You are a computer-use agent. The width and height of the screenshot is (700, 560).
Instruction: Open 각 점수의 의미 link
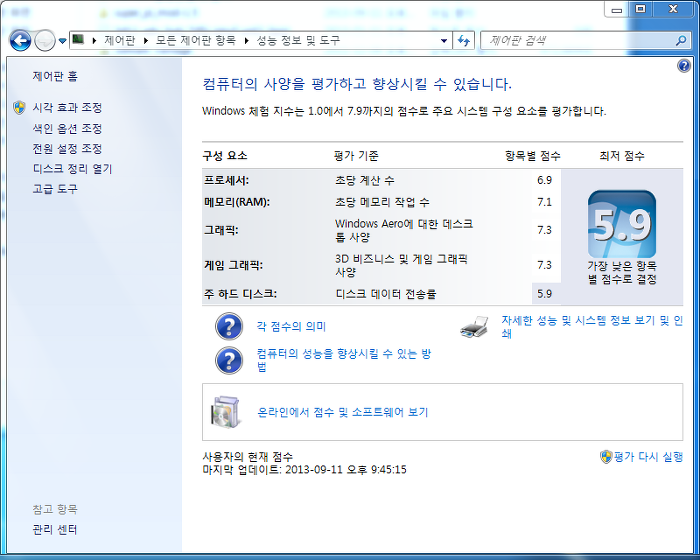tap(291, 326)
